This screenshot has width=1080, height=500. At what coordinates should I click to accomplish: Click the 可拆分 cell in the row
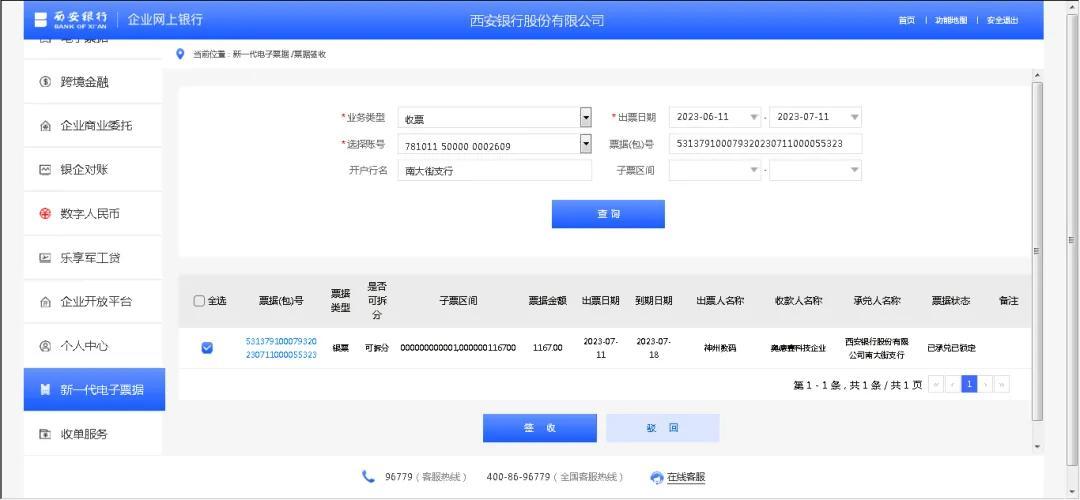[x=377, y=348]
